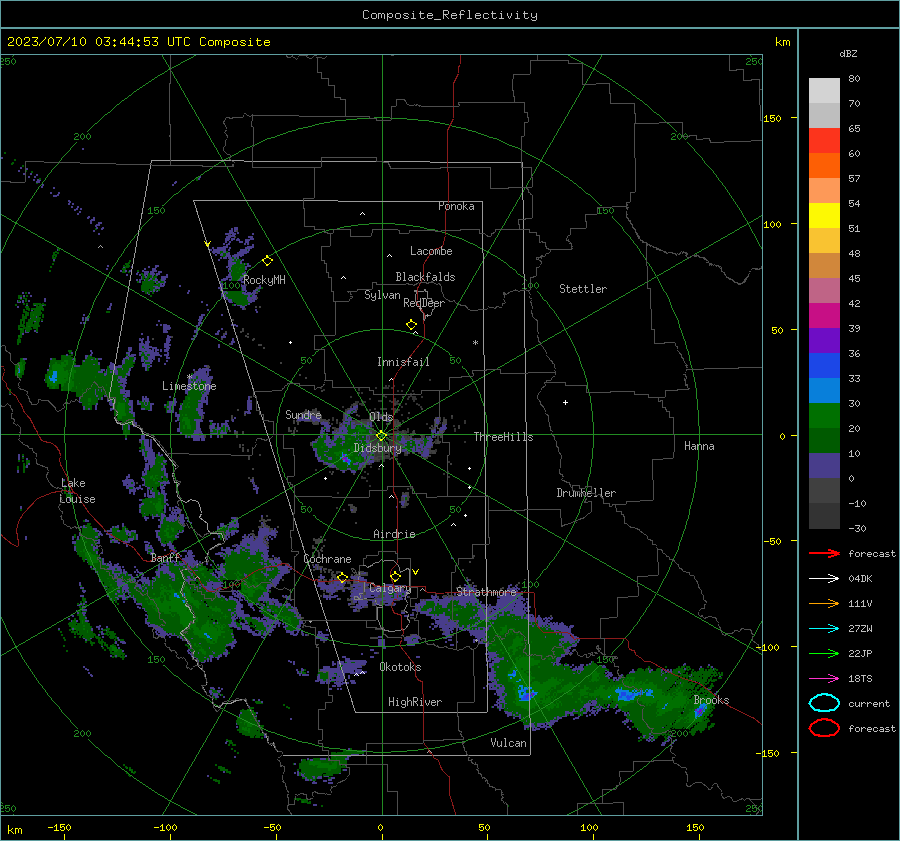The width and height of the screenshot is (900, 841).
Task: Click the Banff town label
Action: pos(165,558)
